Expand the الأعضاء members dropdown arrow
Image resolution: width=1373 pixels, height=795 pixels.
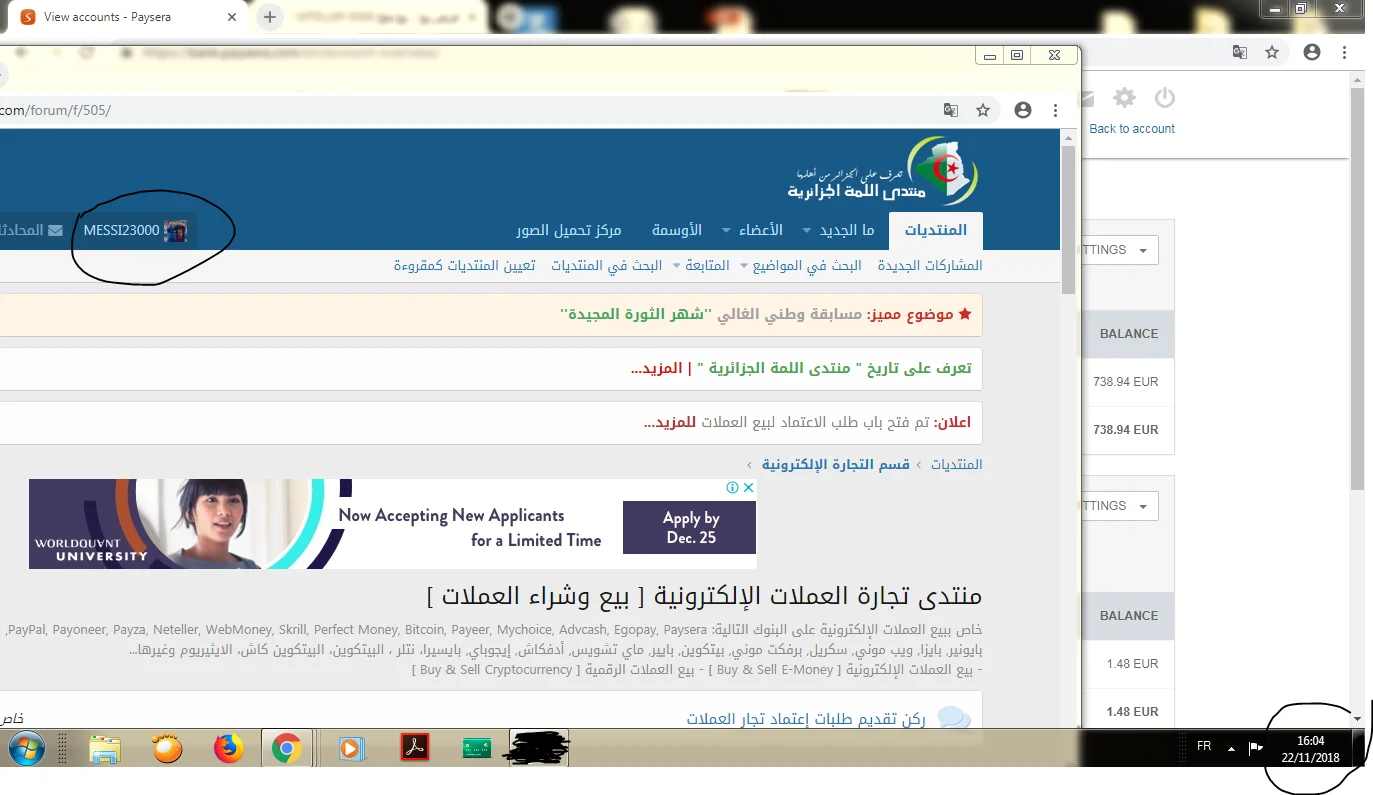click(x=726, y=230)
